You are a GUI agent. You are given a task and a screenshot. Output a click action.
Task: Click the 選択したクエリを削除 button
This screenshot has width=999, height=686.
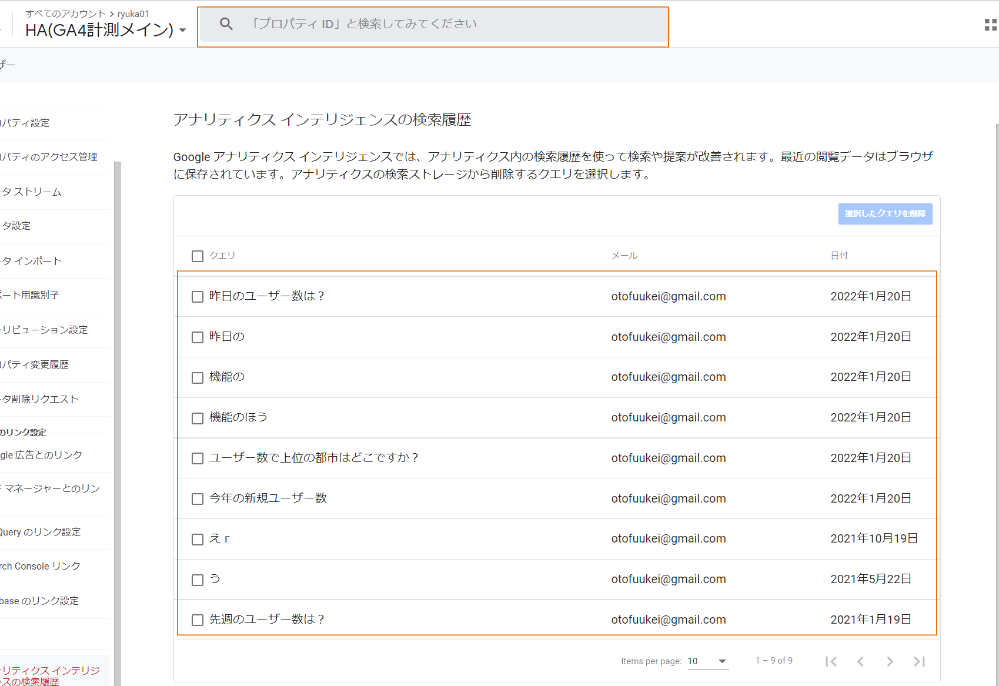click(x=885, y=213)
